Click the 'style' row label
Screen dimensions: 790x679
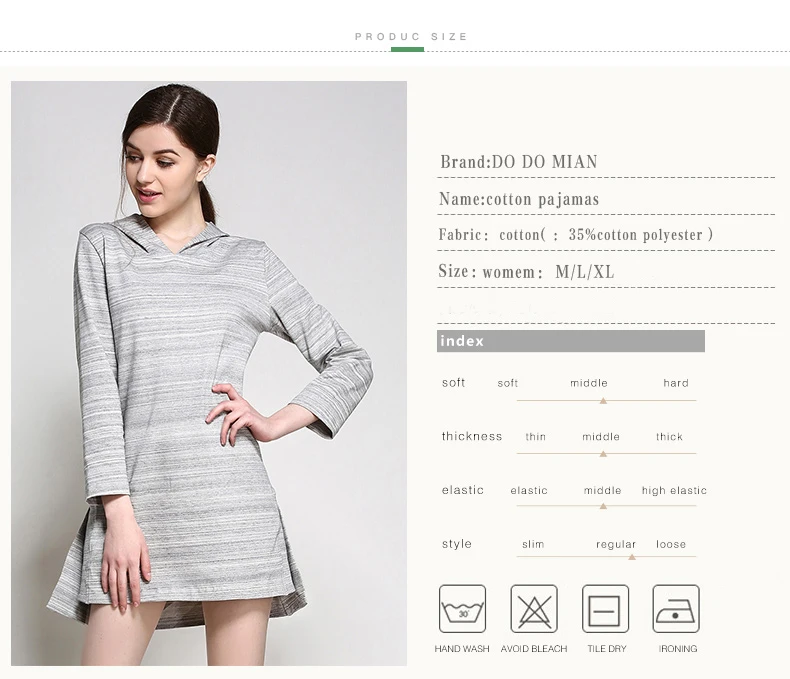pos(456,544)
